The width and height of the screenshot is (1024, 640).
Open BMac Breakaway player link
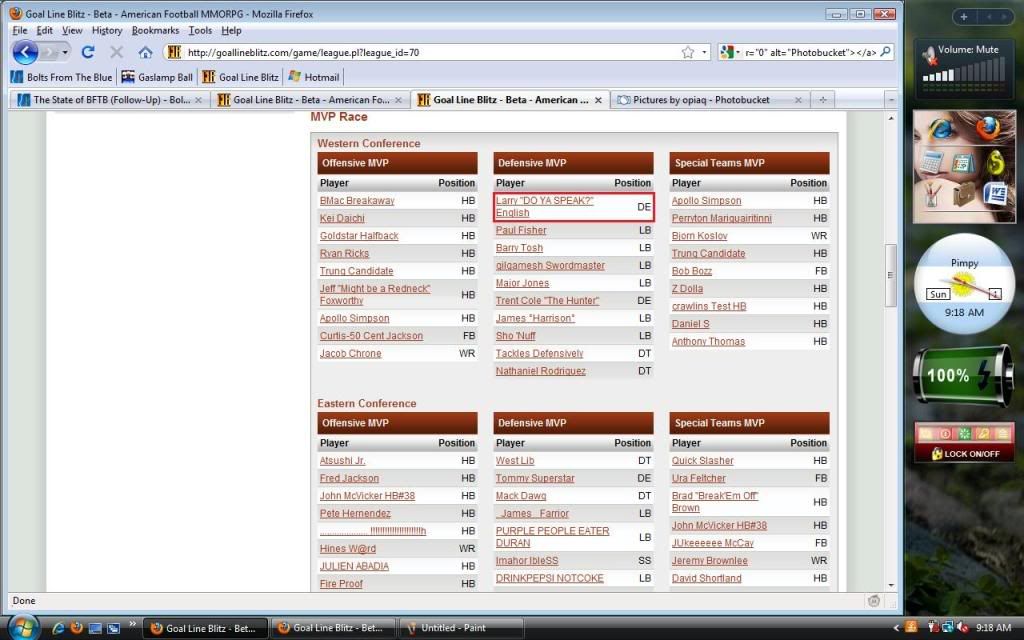(357, 201)
